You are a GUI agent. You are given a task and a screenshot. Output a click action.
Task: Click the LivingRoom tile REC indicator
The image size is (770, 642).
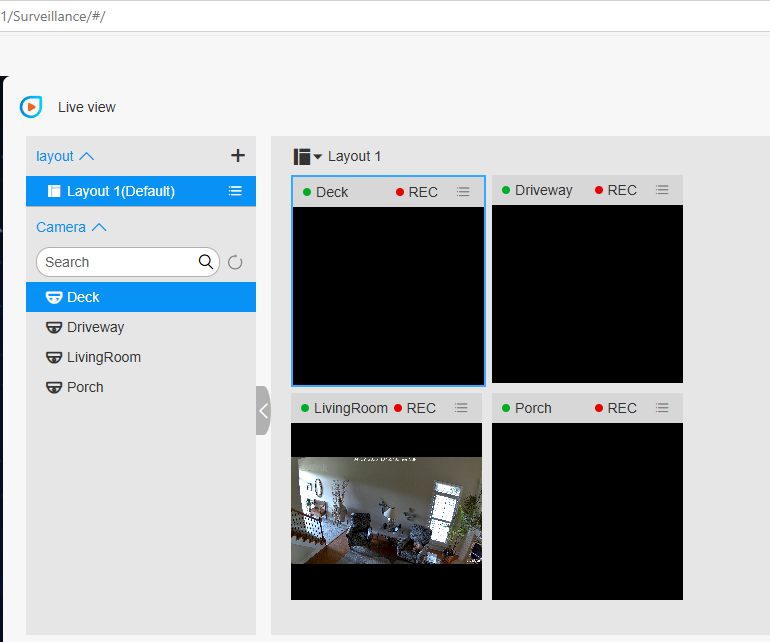point(415,408)
